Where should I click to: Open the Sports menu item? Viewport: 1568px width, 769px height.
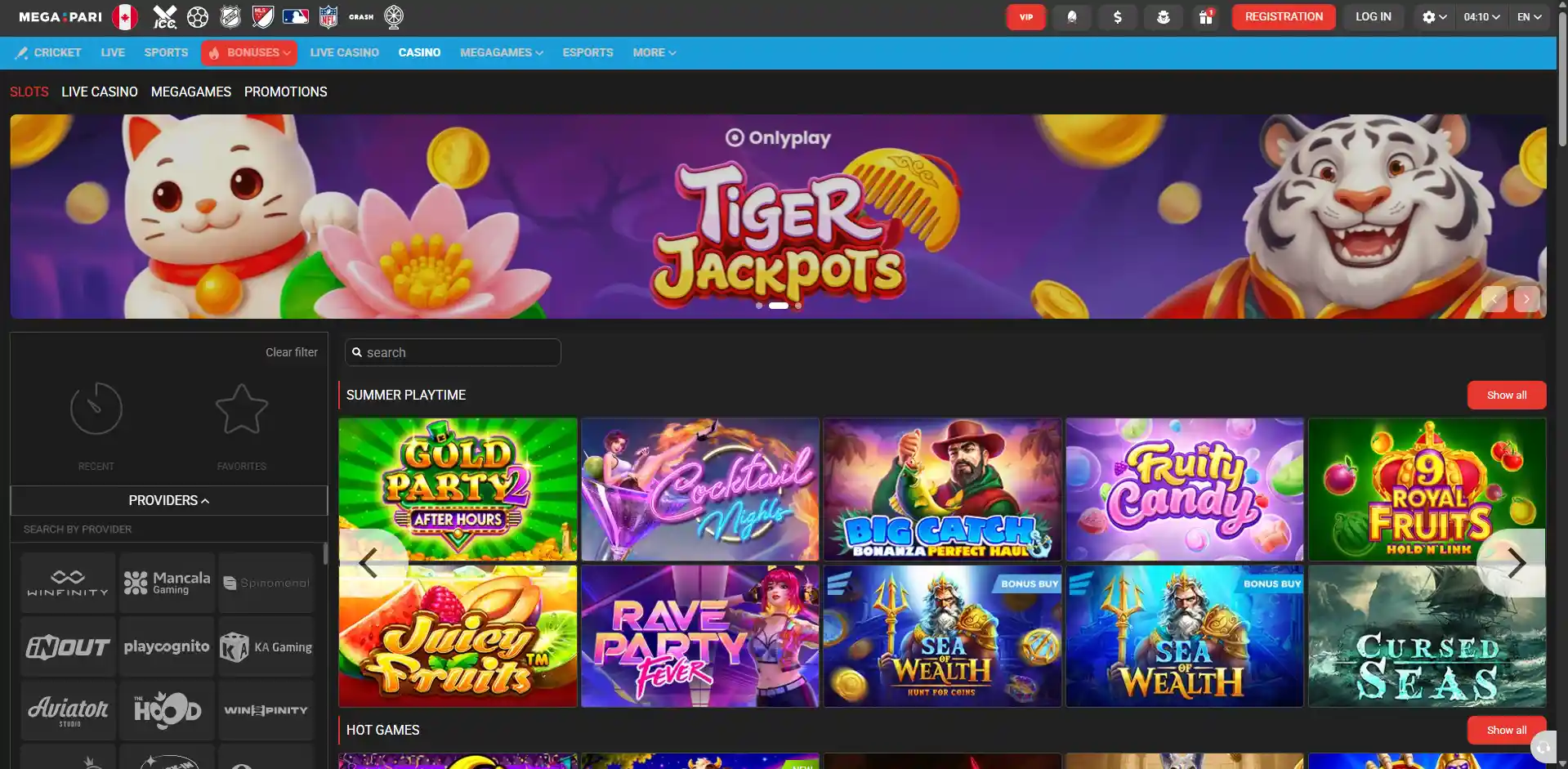[x=166, y=52]
